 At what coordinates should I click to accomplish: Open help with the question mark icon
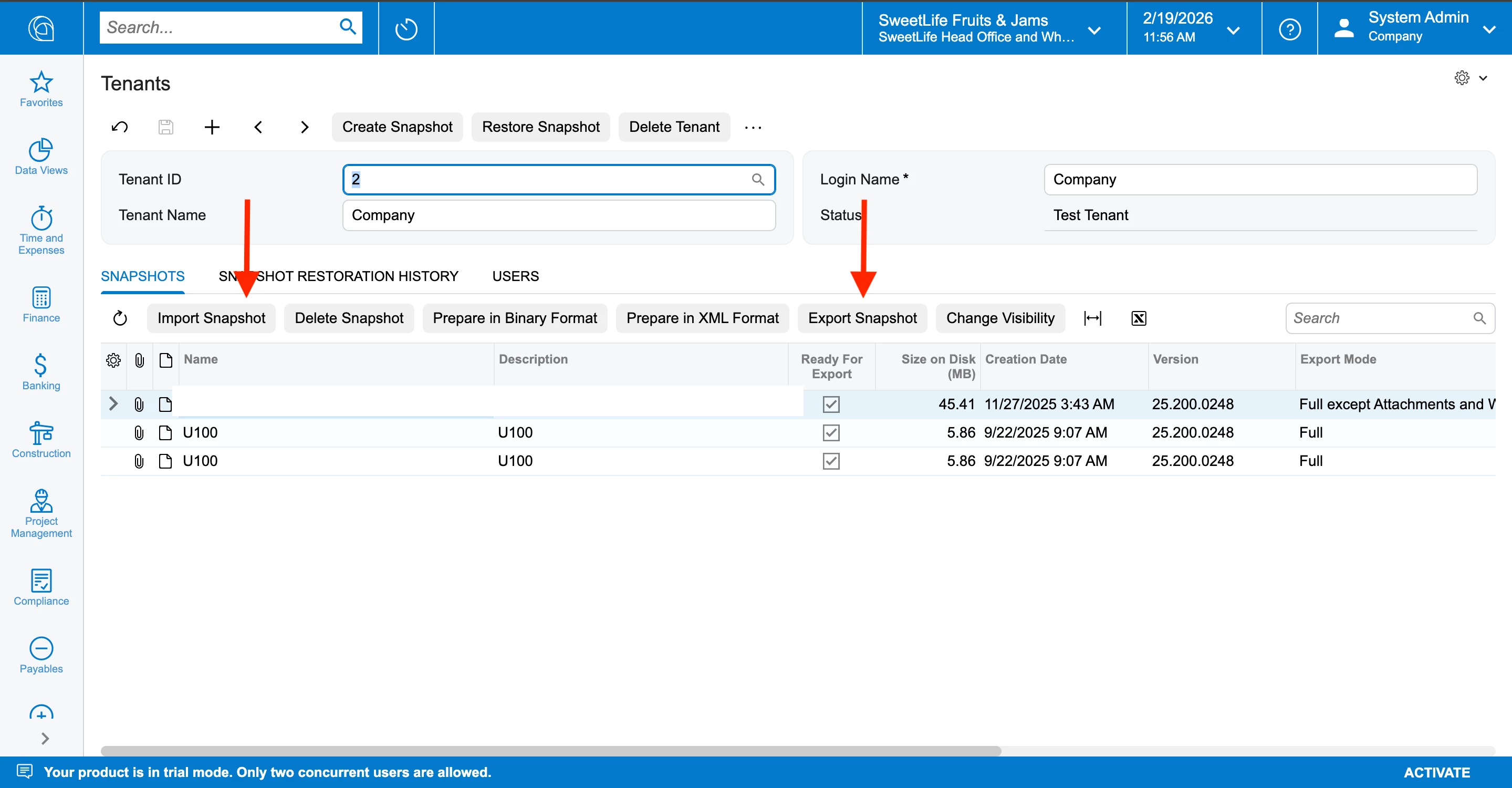pyautogui.click(x=1289, y=29)
